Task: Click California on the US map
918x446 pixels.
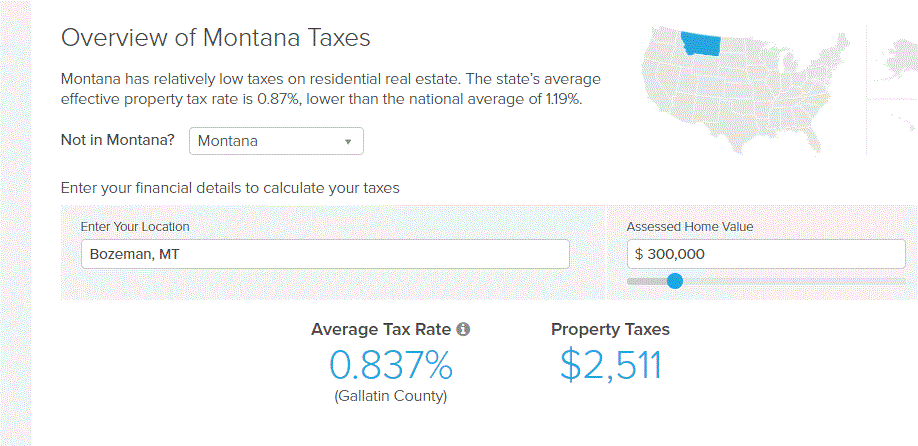Action: point(652,88)
